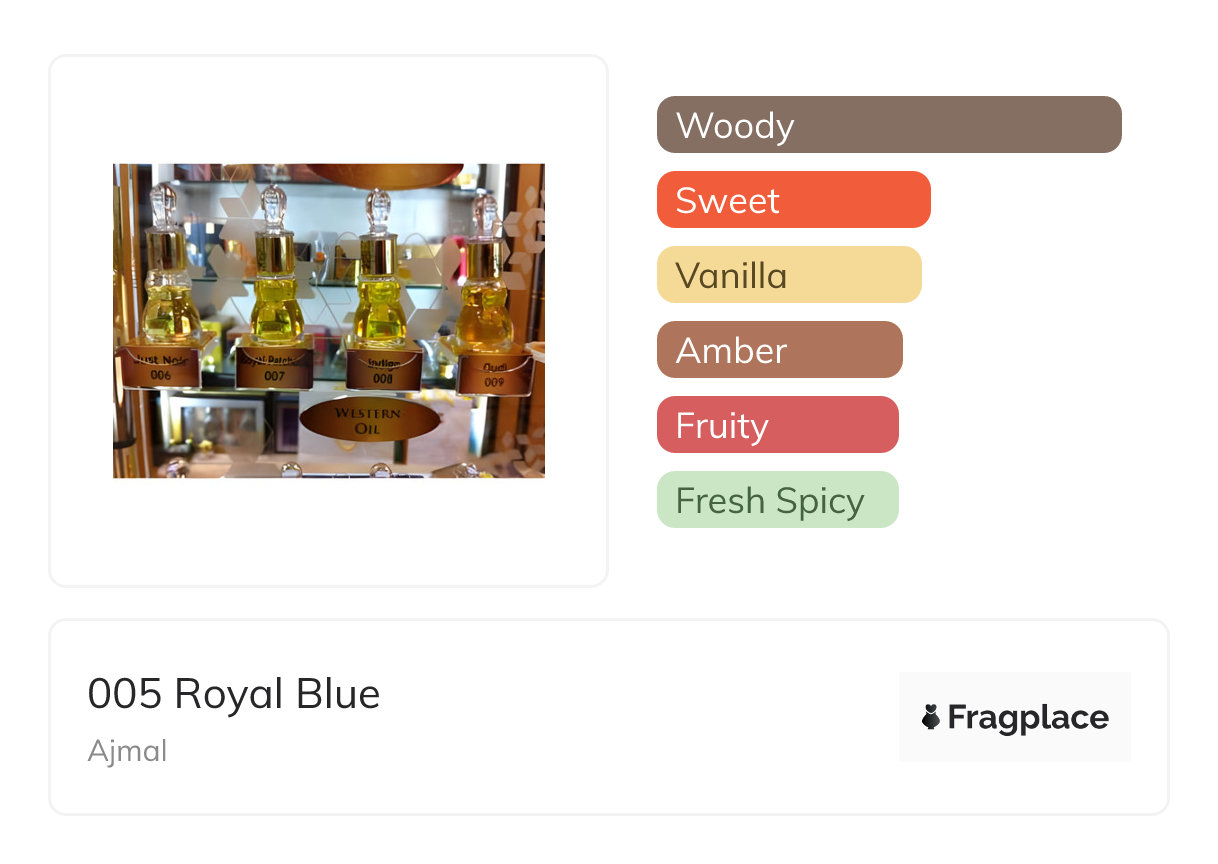This screenshot has height=864, width=1218.
Task: Click the Fragplace bottle logo icon
Action: click(931, 717)
